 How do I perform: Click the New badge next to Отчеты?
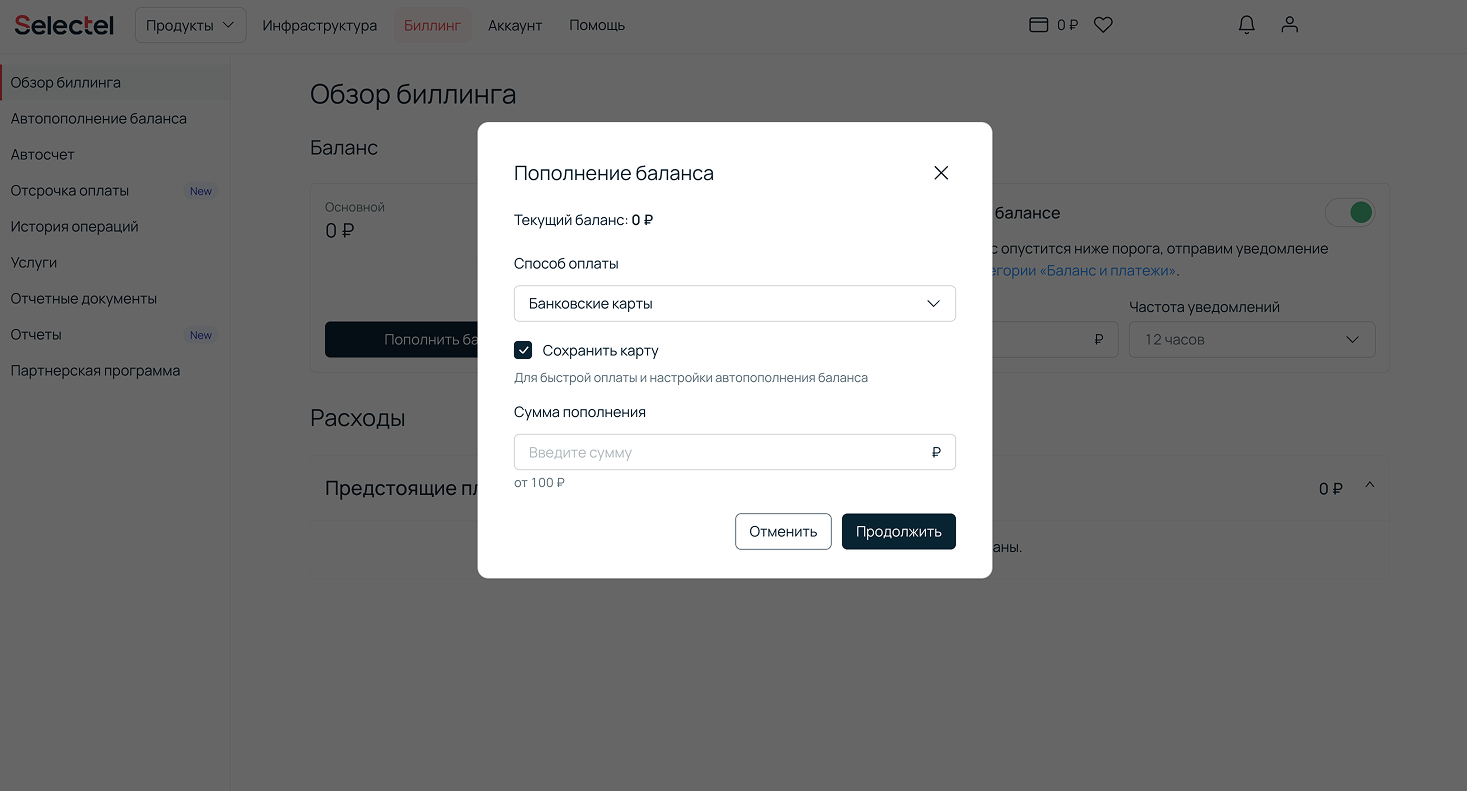201,335
